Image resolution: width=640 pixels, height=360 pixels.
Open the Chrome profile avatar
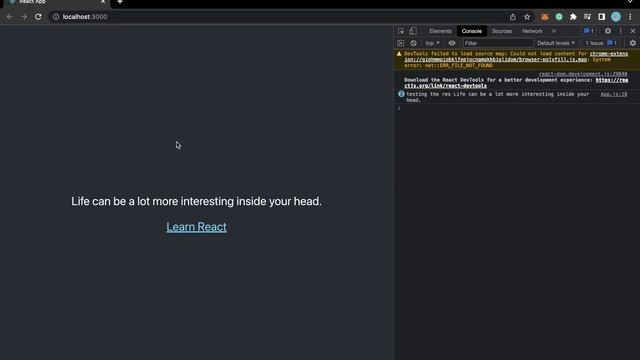pos(616,17)
